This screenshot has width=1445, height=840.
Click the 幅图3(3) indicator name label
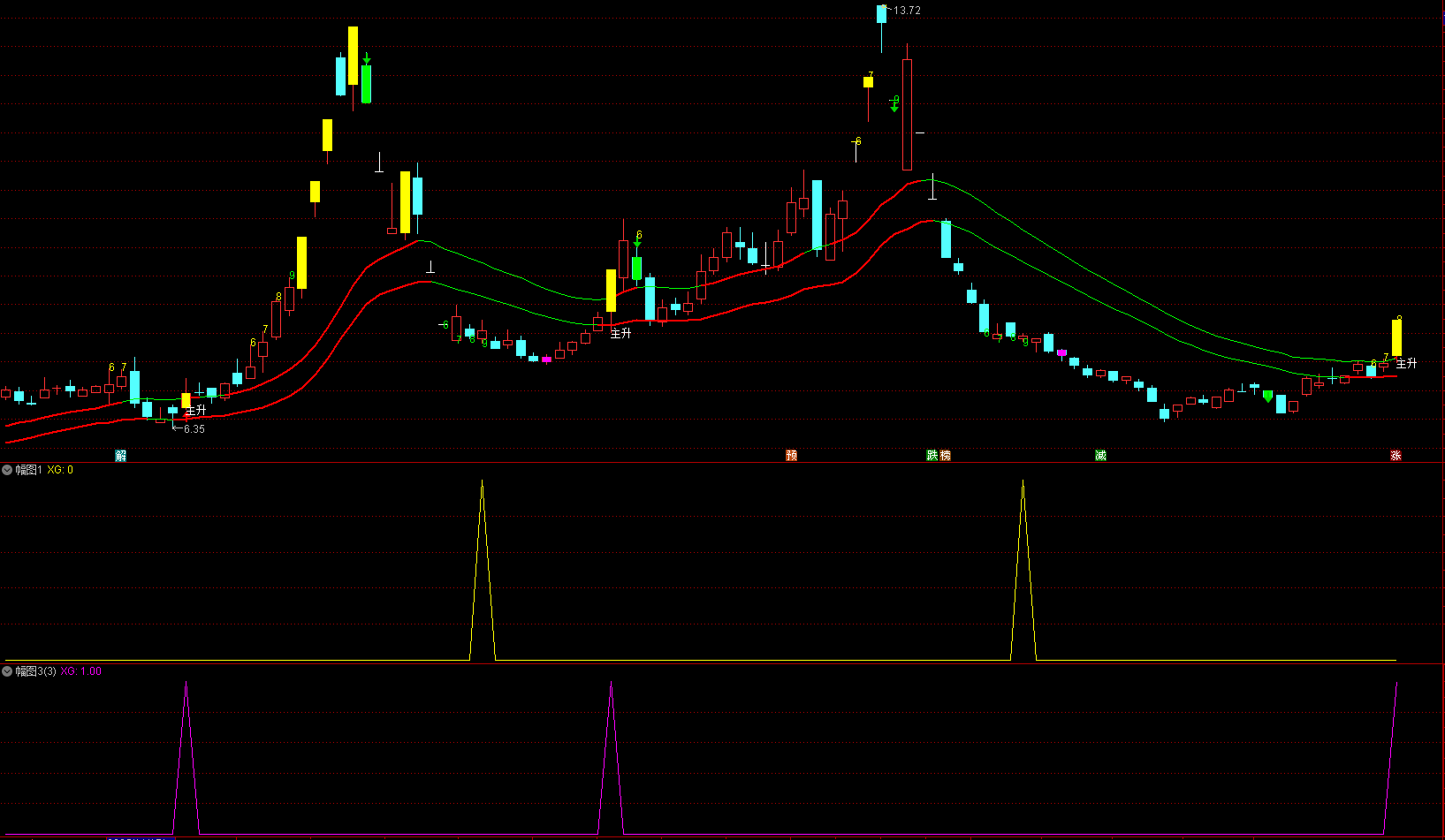click(35, 671)
